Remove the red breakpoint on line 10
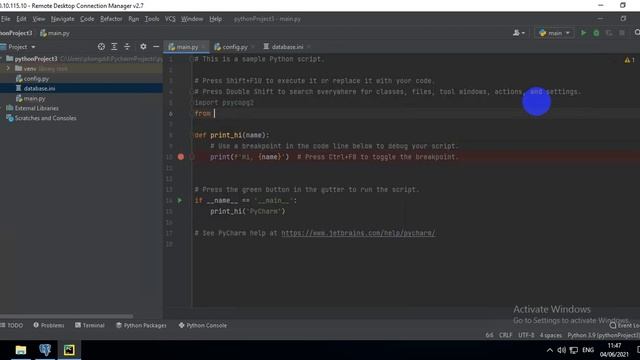The image size is (640, 360). tap(181, 157)
